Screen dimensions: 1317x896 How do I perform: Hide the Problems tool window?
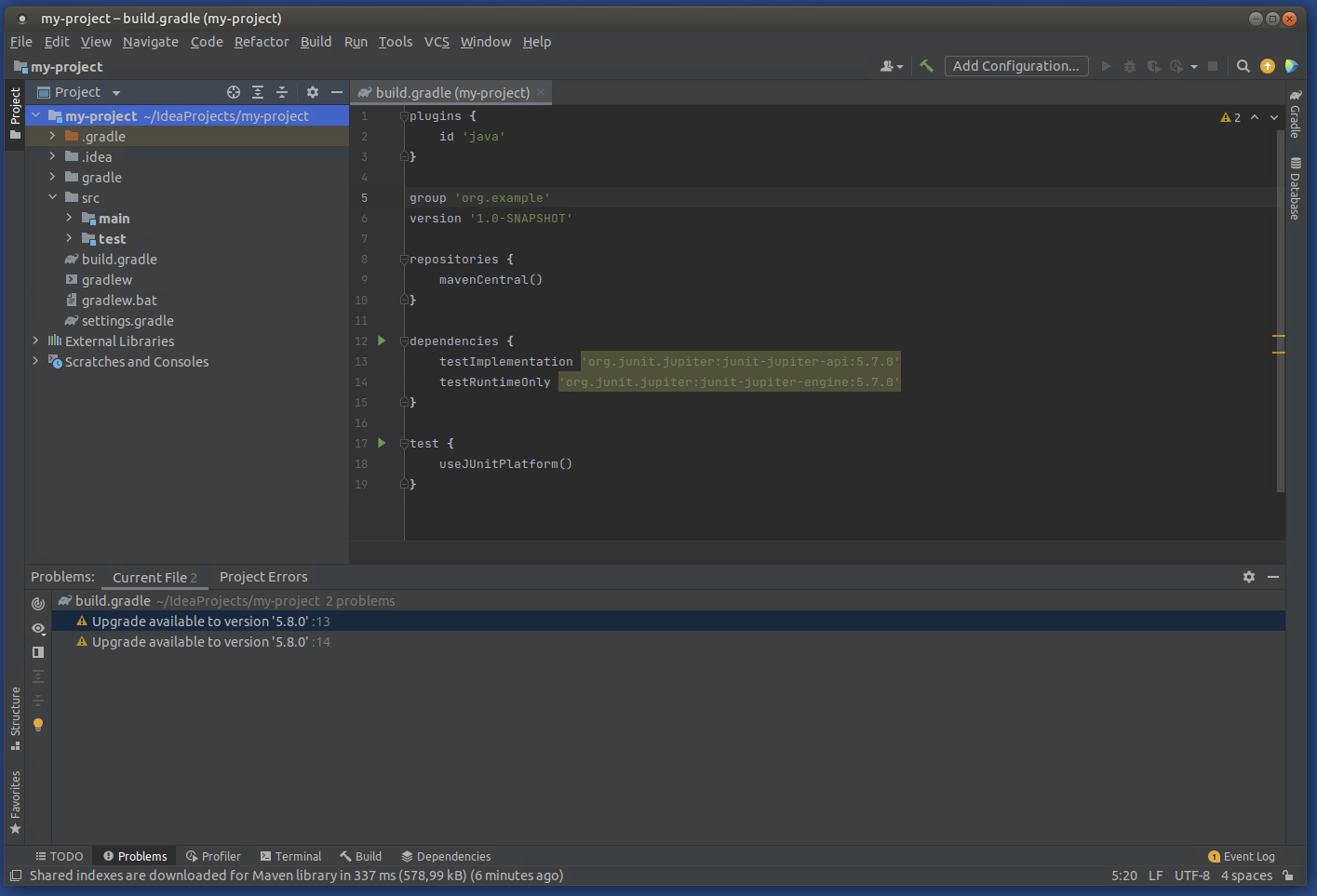coord(1273,577)
